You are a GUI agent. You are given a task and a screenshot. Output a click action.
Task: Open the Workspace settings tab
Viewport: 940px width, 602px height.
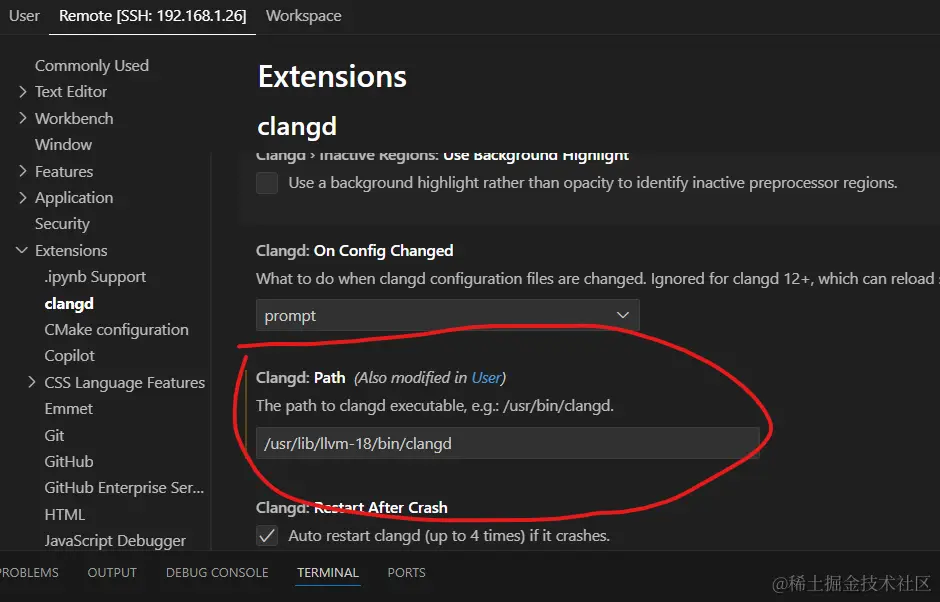point(303,16)
